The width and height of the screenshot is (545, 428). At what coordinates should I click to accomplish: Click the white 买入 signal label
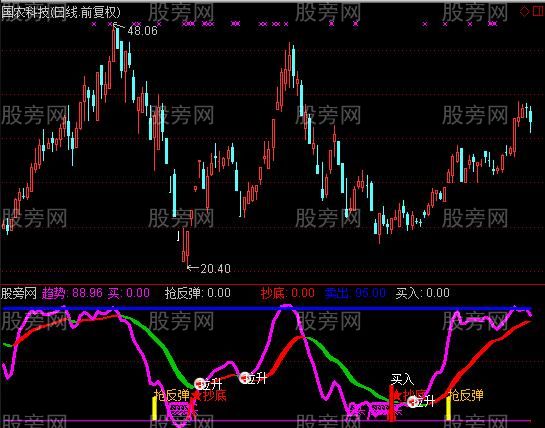[402, 379]
